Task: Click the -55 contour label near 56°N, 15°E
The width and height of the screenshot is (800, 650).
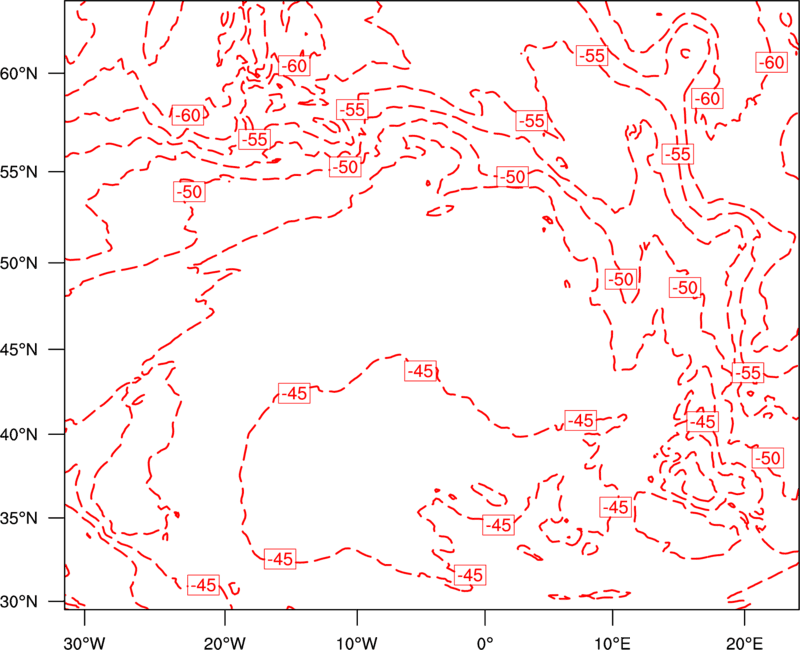Action: pos(678,154)
